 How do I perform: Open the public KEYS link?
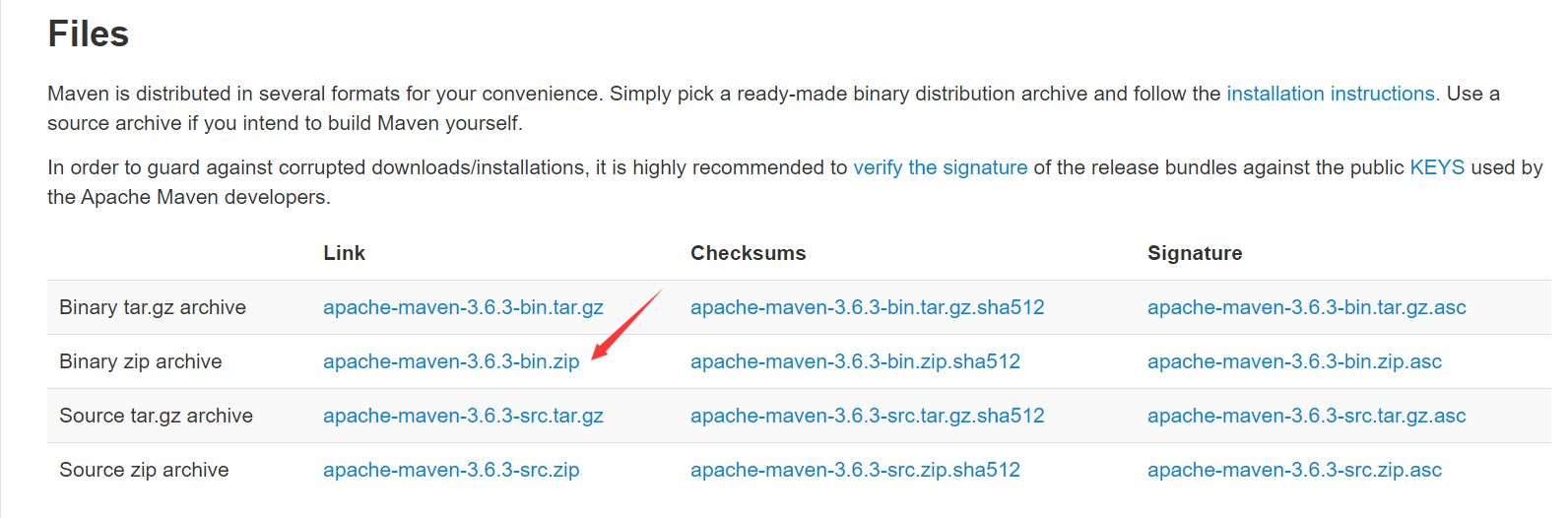pyautogui.click(x=1437, y=167)
